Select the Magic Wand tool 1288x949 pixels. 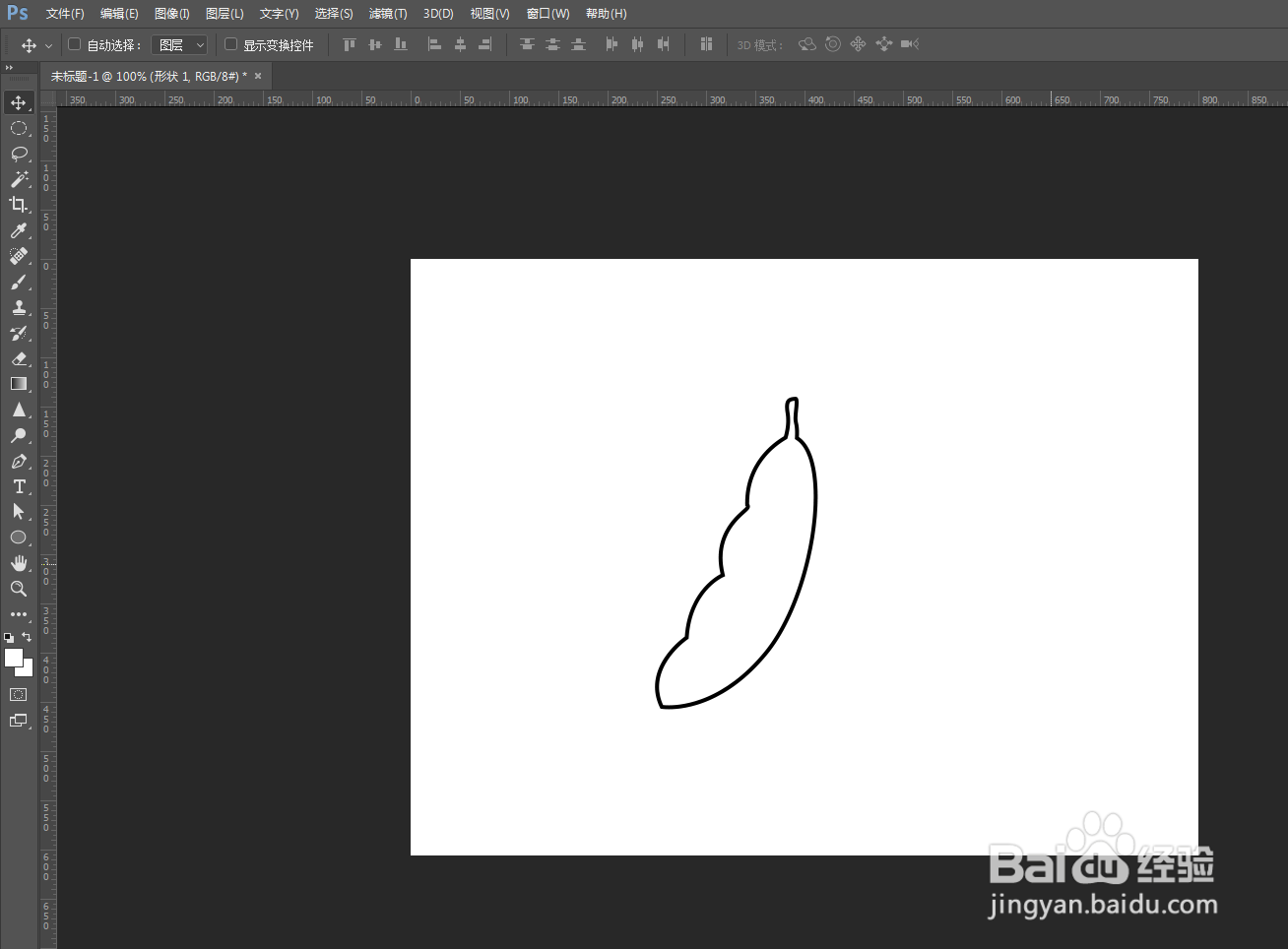tap(19, 179)
